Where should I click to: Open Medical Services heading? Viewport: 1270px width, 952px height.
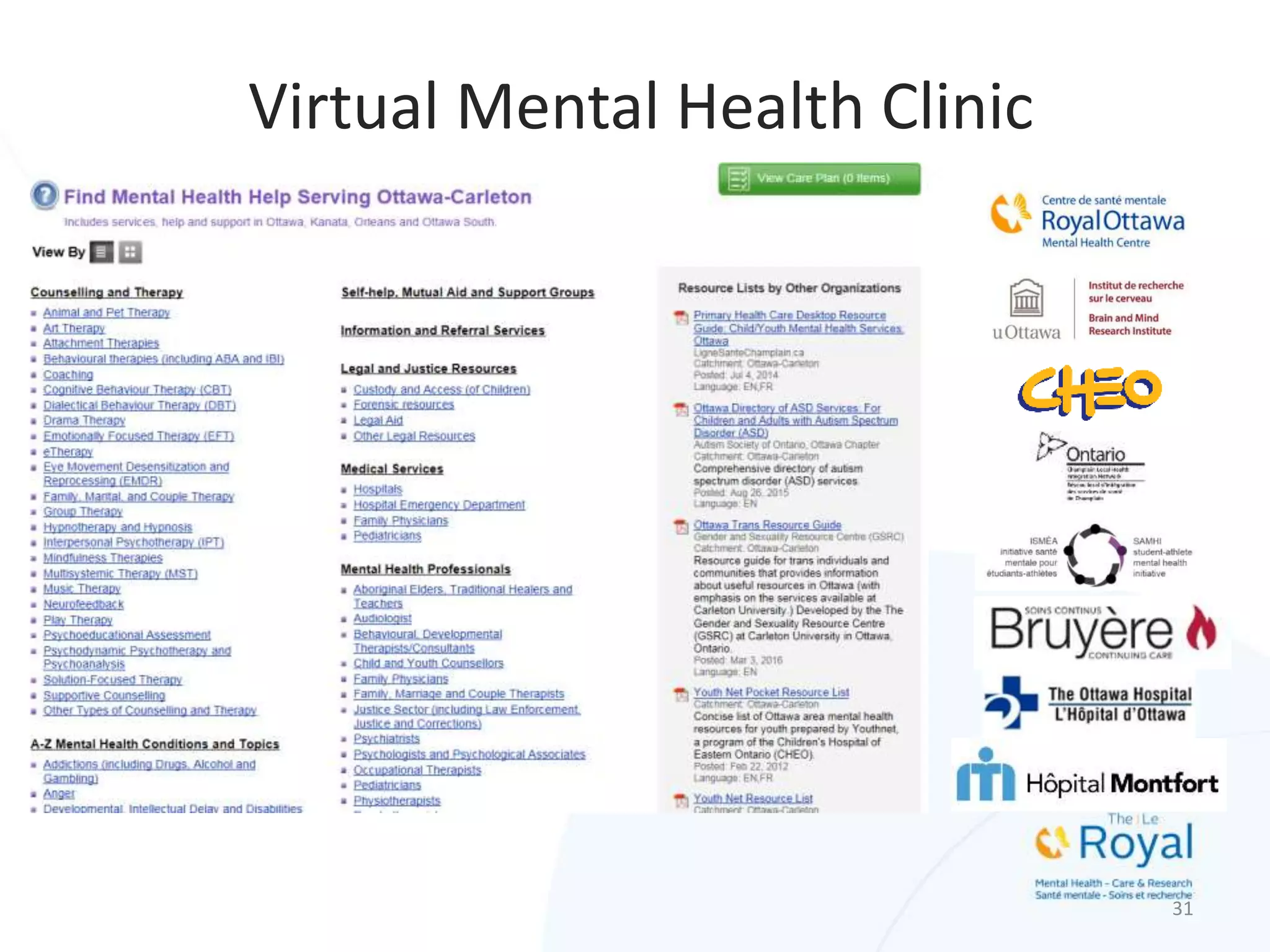click(392, 469)
